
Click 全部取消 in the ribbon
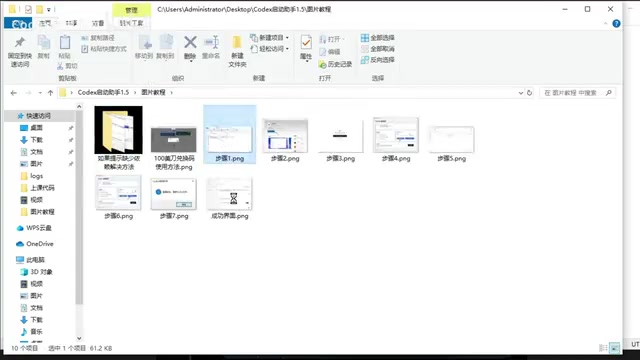(x=378, y=49)
